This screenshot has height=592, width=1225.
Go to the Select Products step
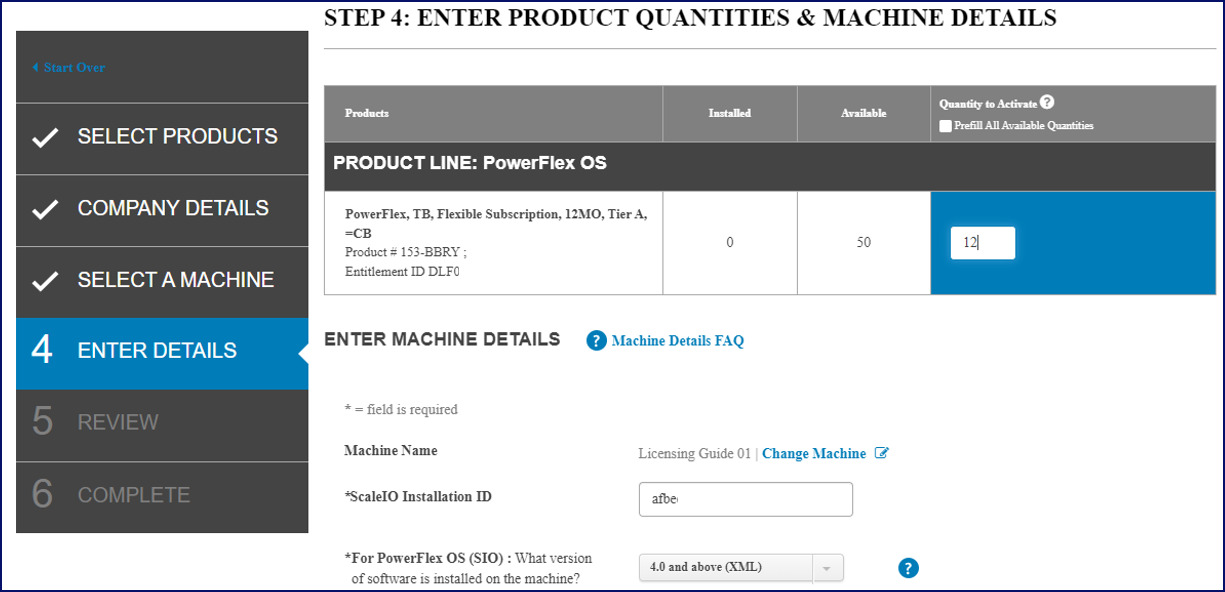tap(177, 137)
